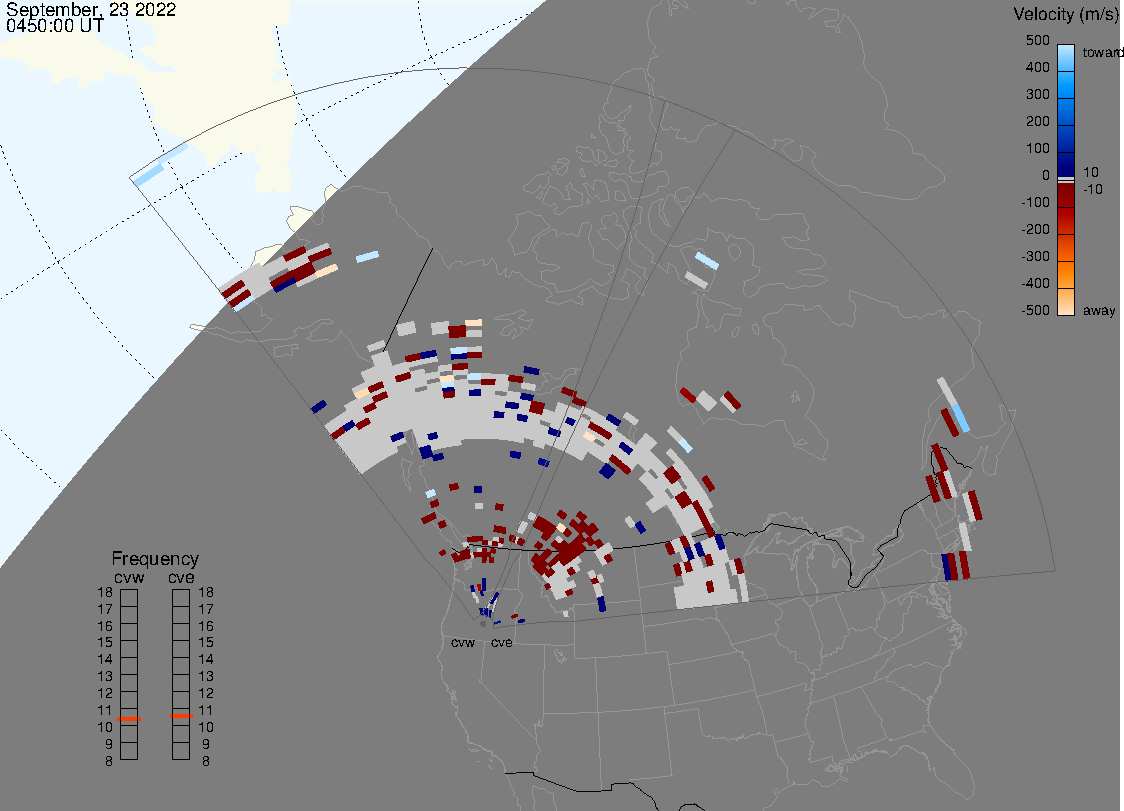The width and height of the screenshot is (1124, 811).
Task: Click the "Frequency" legend title
Action: [x=155, y=559]
